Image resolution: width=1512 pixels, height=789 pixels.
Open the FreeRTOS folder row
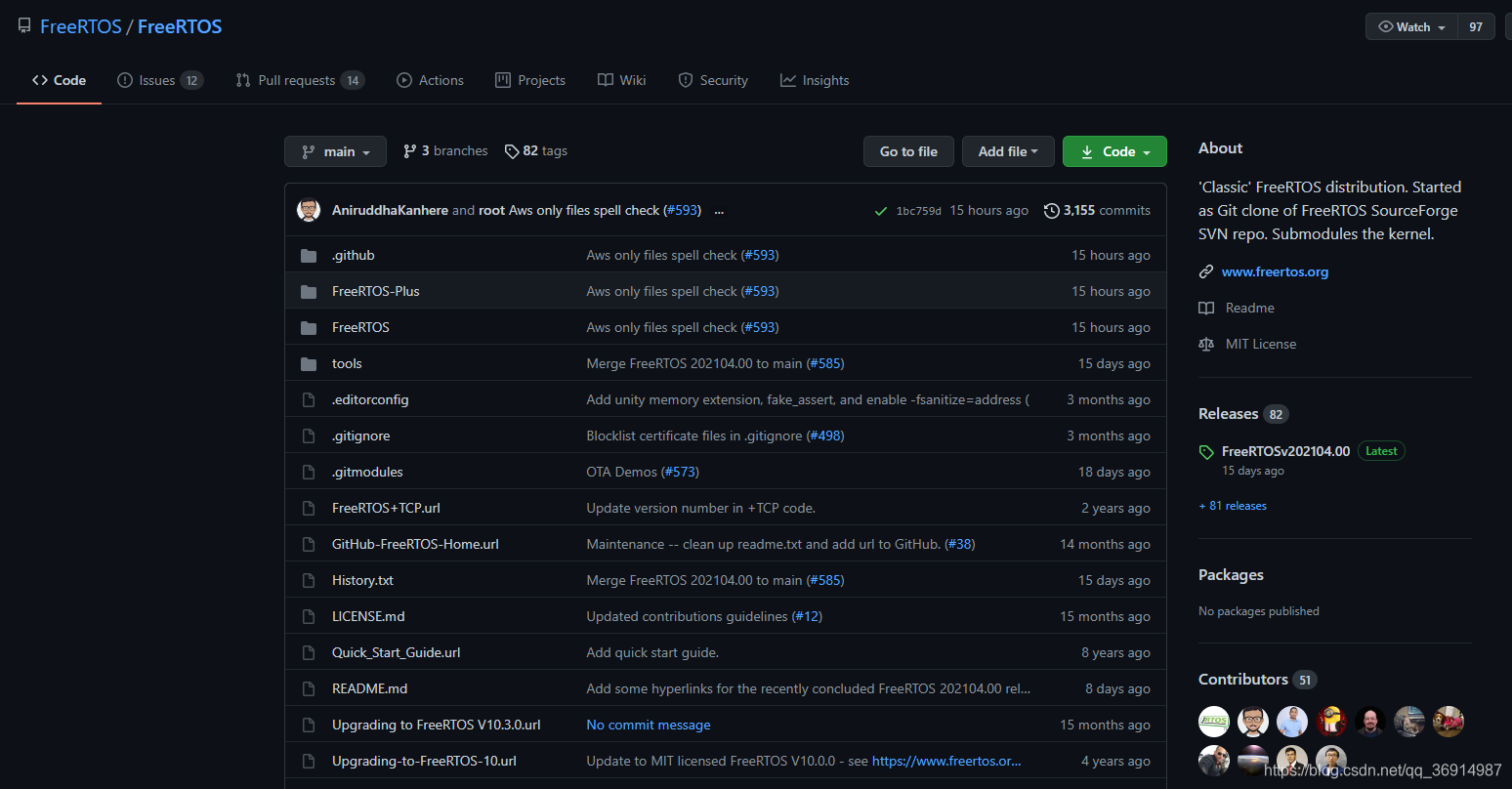tap(726, 327)
